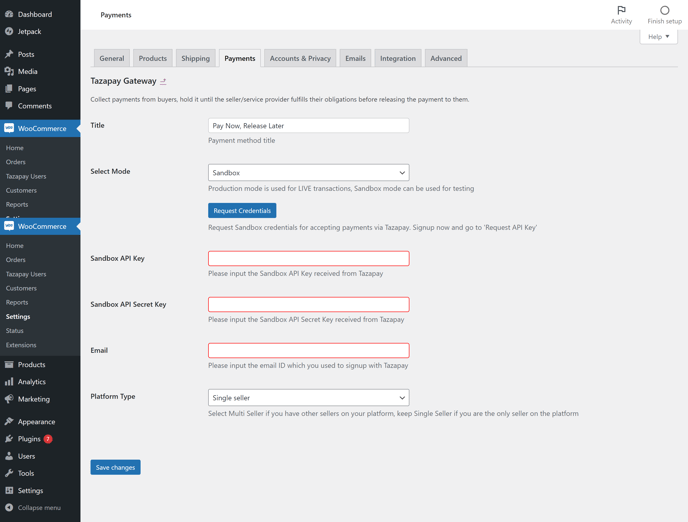Click the Save changes button

click(115, 467)
